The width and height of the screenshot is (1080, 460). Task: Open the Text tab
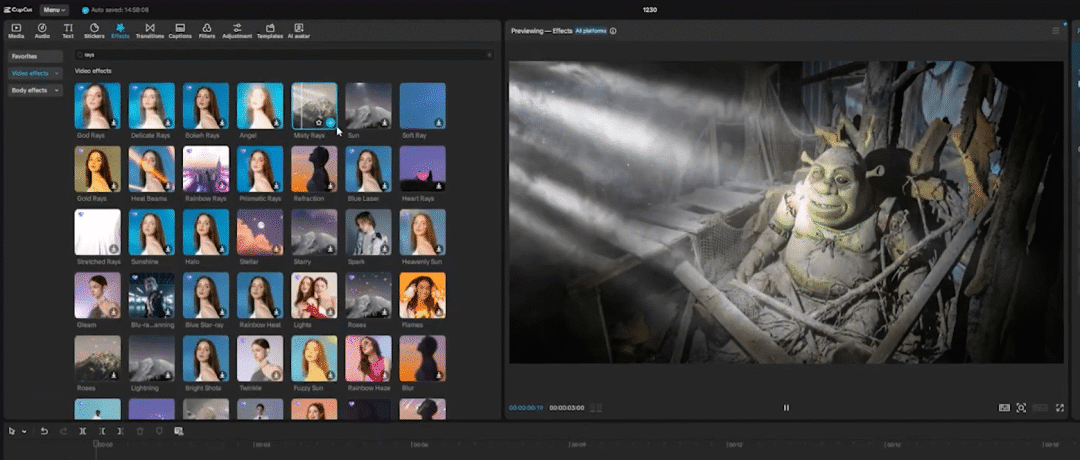(x=68, y=31)
